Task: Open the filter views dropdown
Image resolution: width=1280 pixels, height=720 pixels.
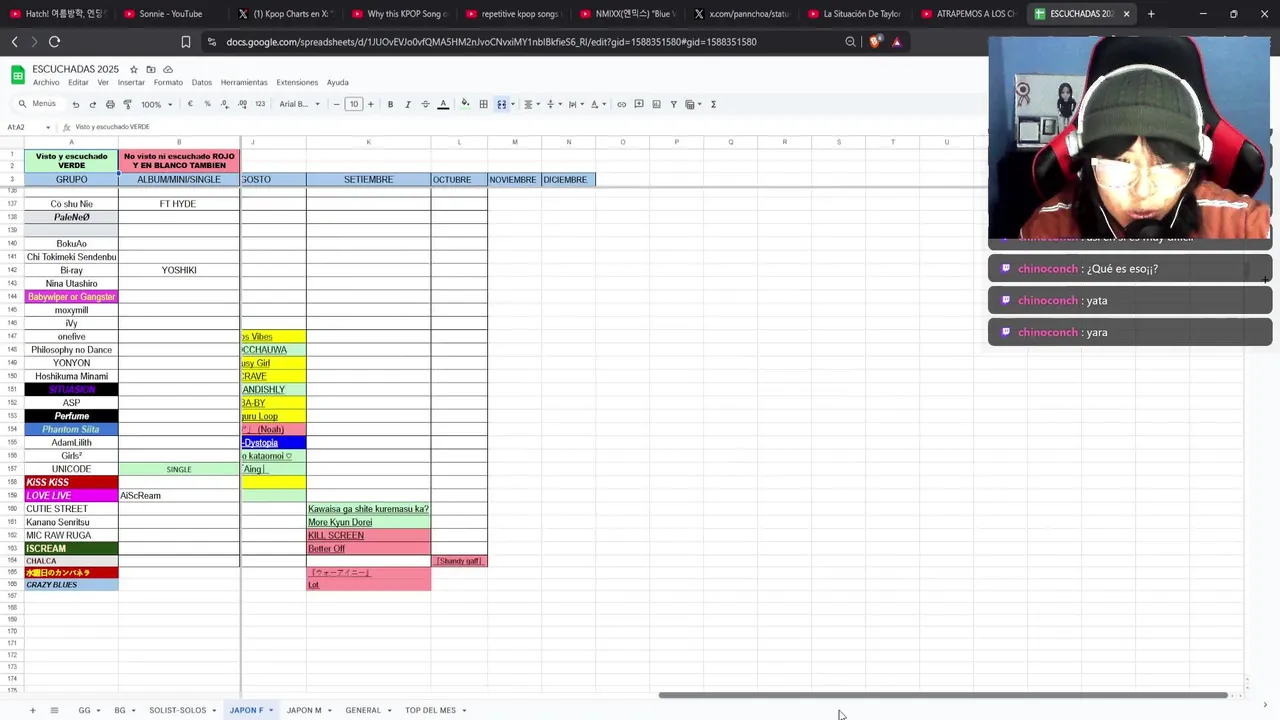Action: (x=692, y=104)
